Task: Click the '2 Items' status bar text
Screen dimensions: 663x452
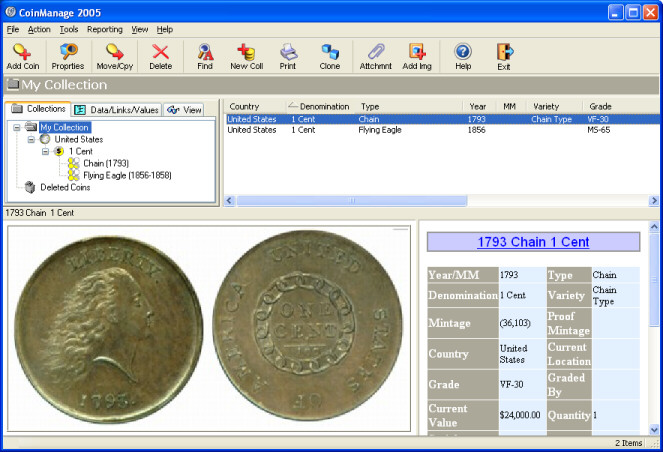Action: click(x=628, y=443)
